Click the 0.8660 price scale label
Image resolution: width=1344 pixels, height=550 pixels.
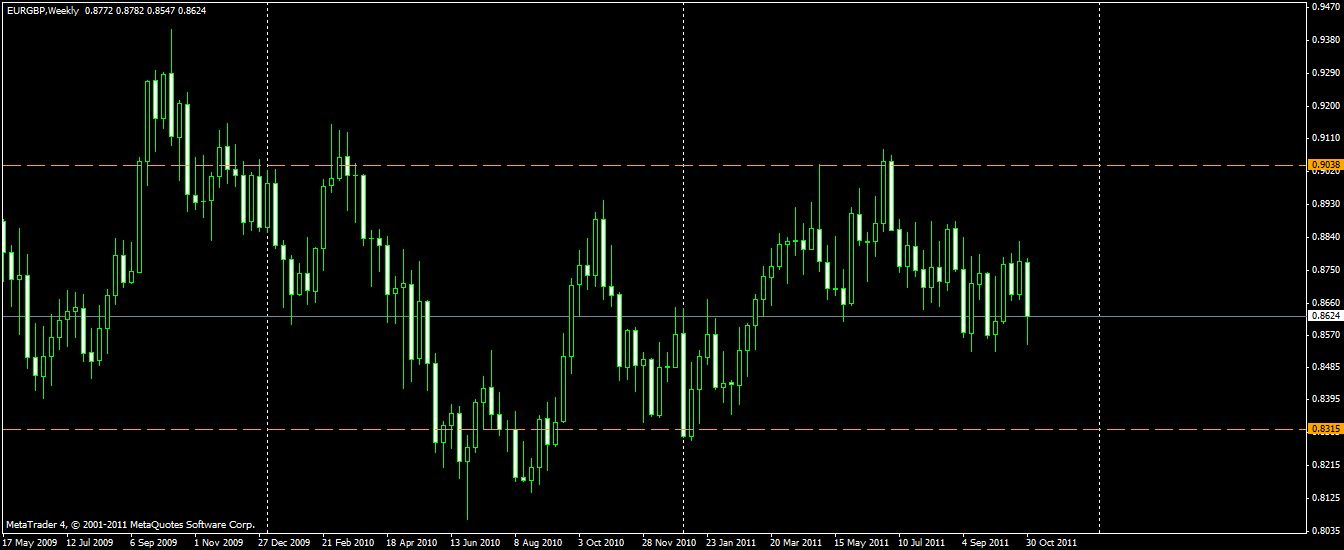[1325, 302]
